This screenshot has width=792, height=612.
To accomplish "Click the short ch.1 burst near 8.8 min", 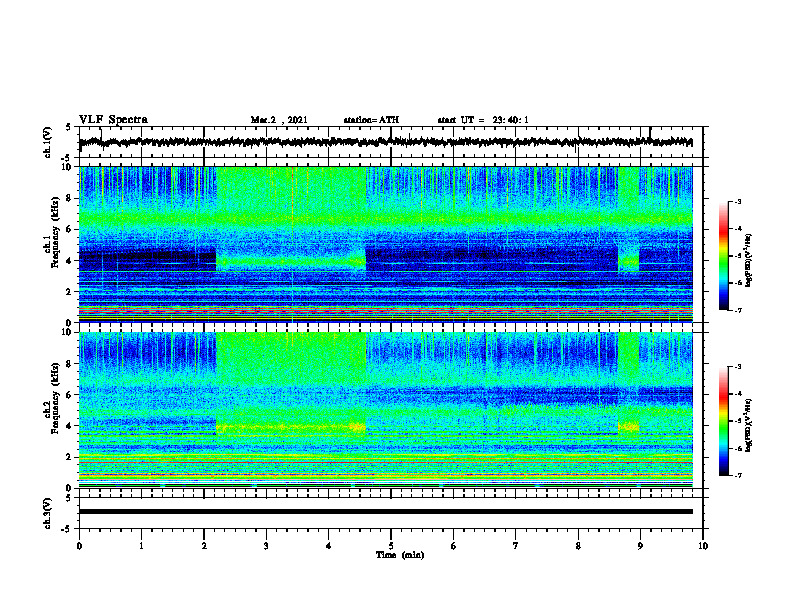I will point(628,219).
